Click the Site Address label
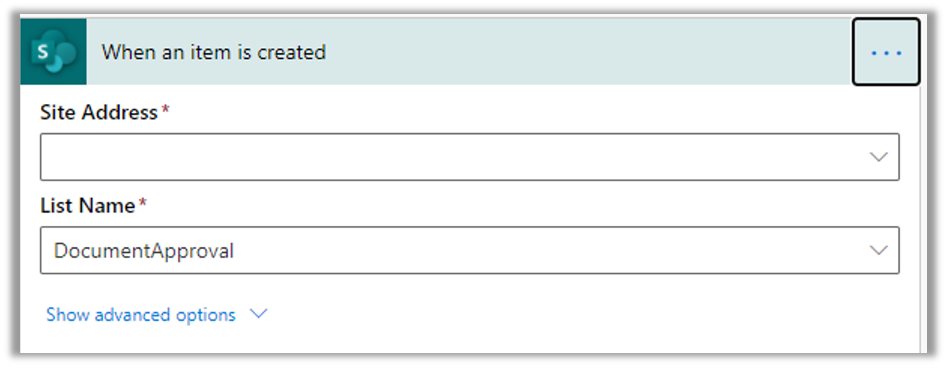 99,112
